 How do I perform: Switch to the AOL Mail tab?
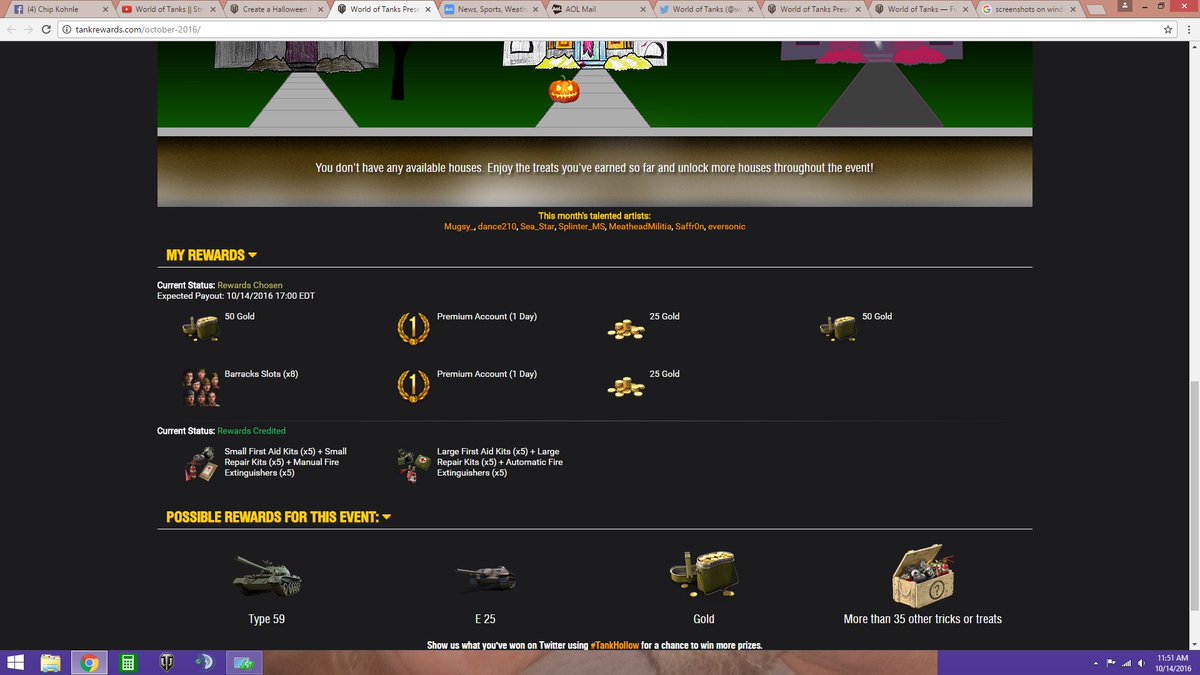click(598, 9)
